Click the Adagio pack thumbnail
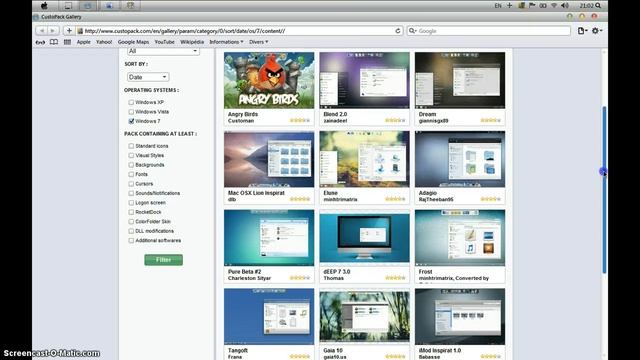The width and height of the screenshot is (640, 360). pyautogui.click(x=460, y=159)
